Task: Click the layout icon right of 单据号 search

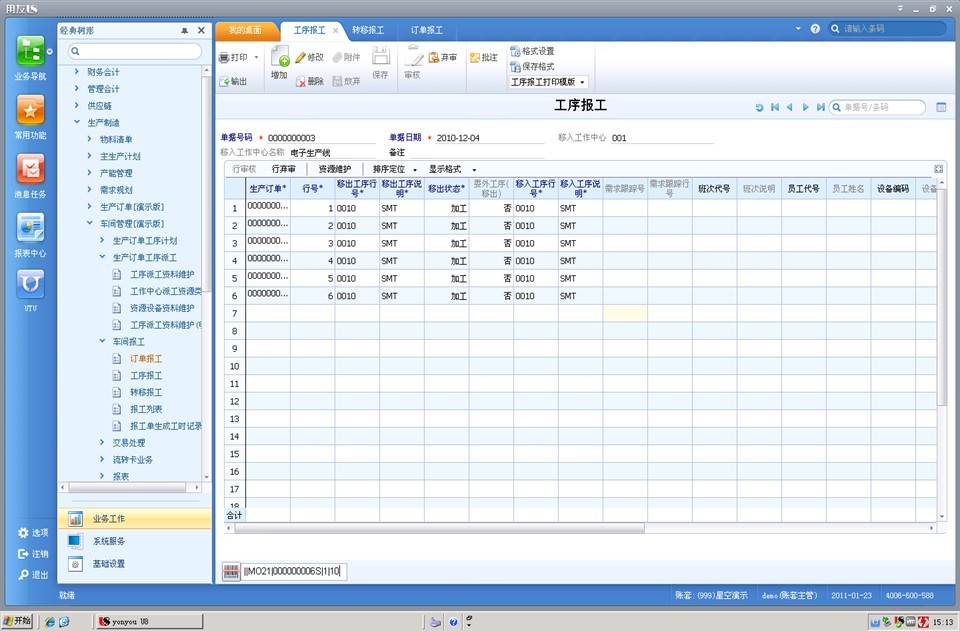Action: point(941,107)
